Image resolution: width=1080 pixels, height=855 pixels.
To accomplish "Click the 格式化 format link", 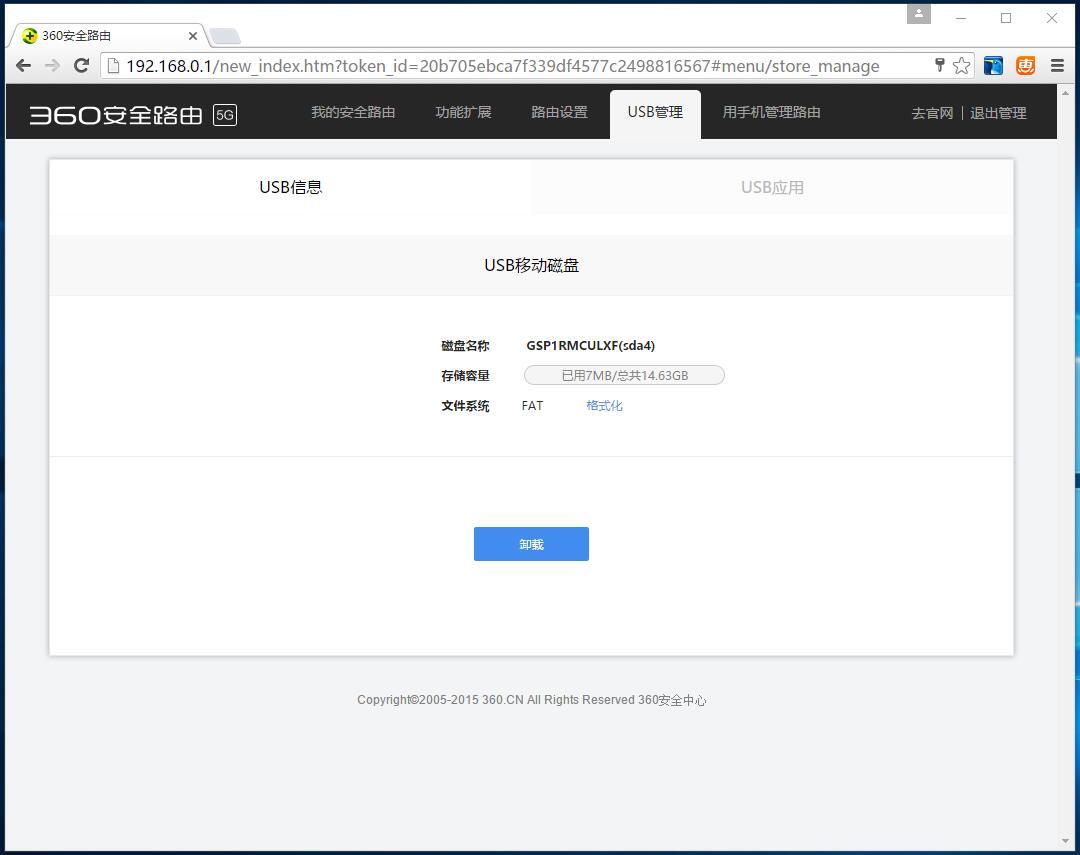I will coord(604,405).
